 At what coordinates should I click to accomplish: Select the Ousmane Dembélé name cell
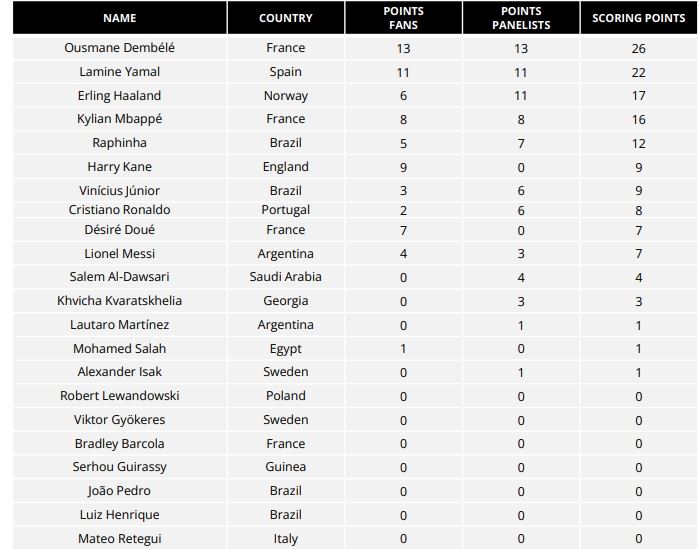tap(119, 48)
